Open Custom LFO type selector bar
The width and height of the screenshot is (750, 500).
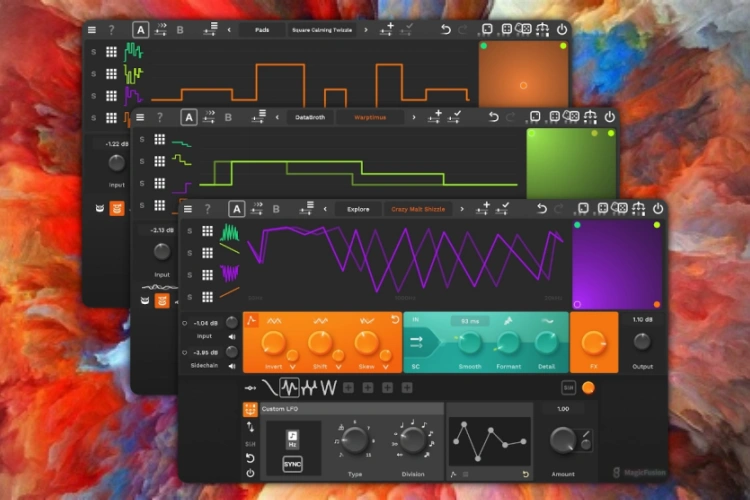pos(352,409)
